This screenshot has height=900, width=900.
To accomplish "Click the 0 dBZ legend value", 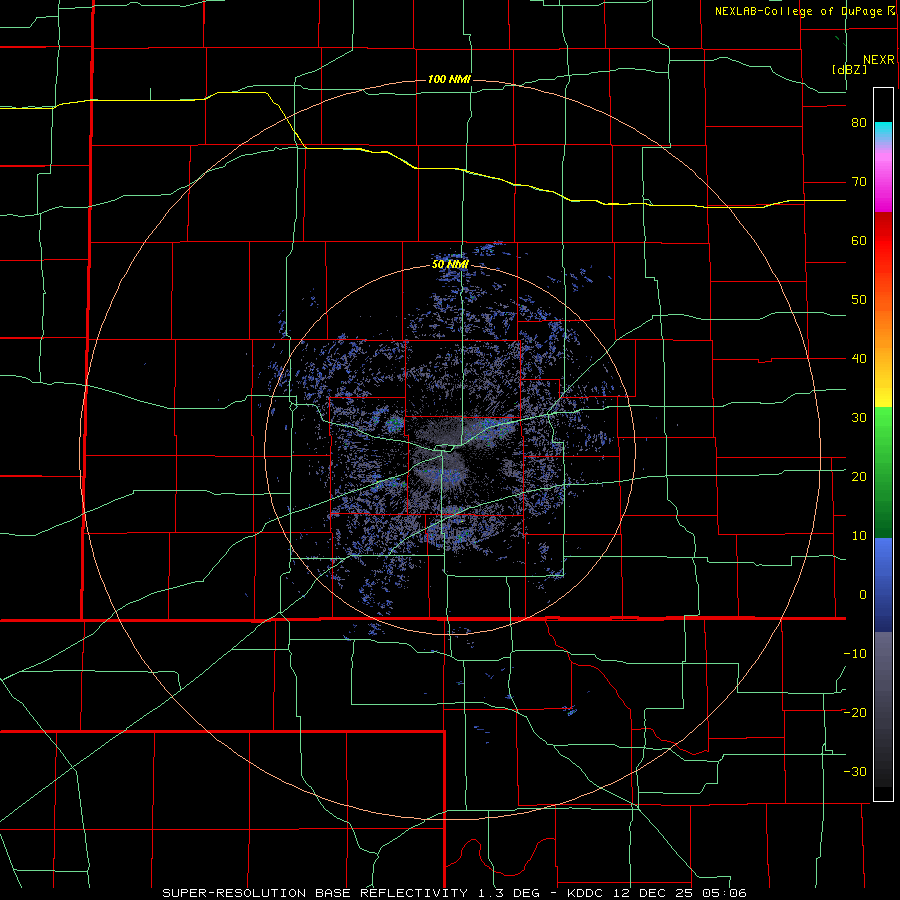I will click(x=863, y=595).
